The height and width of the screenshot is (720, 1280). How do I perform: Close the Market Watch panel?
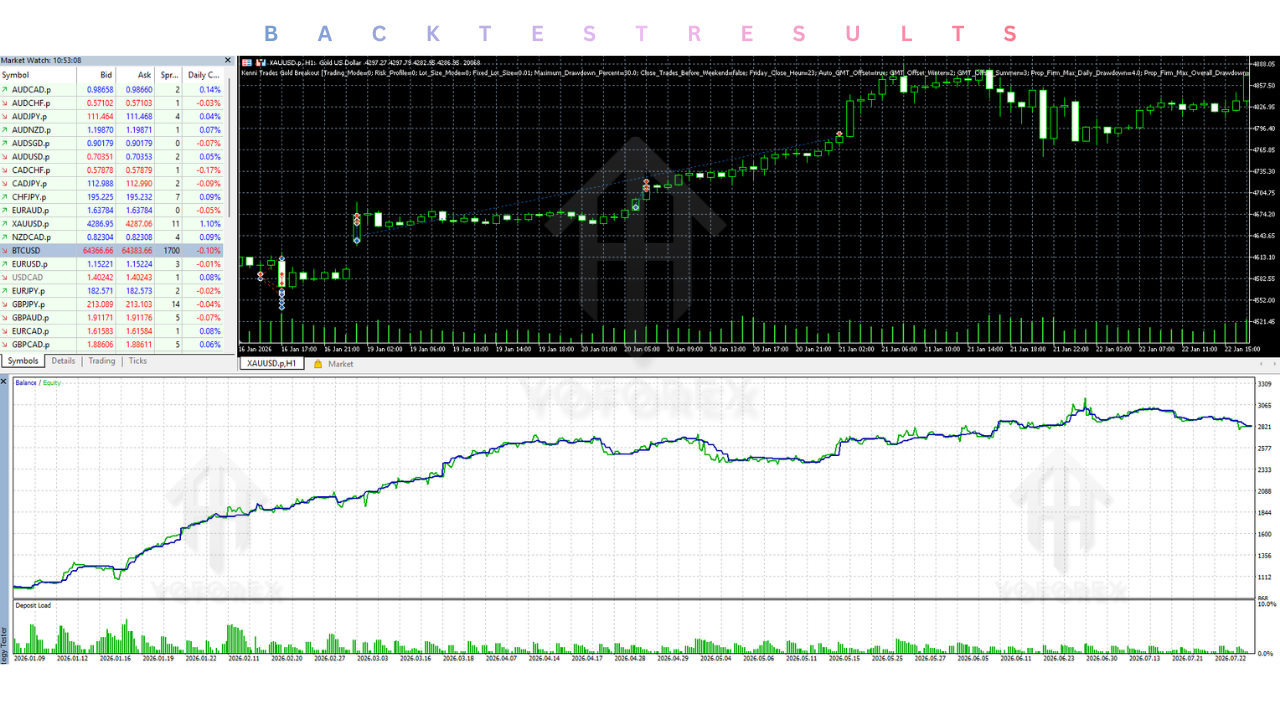tap(227, 61)
